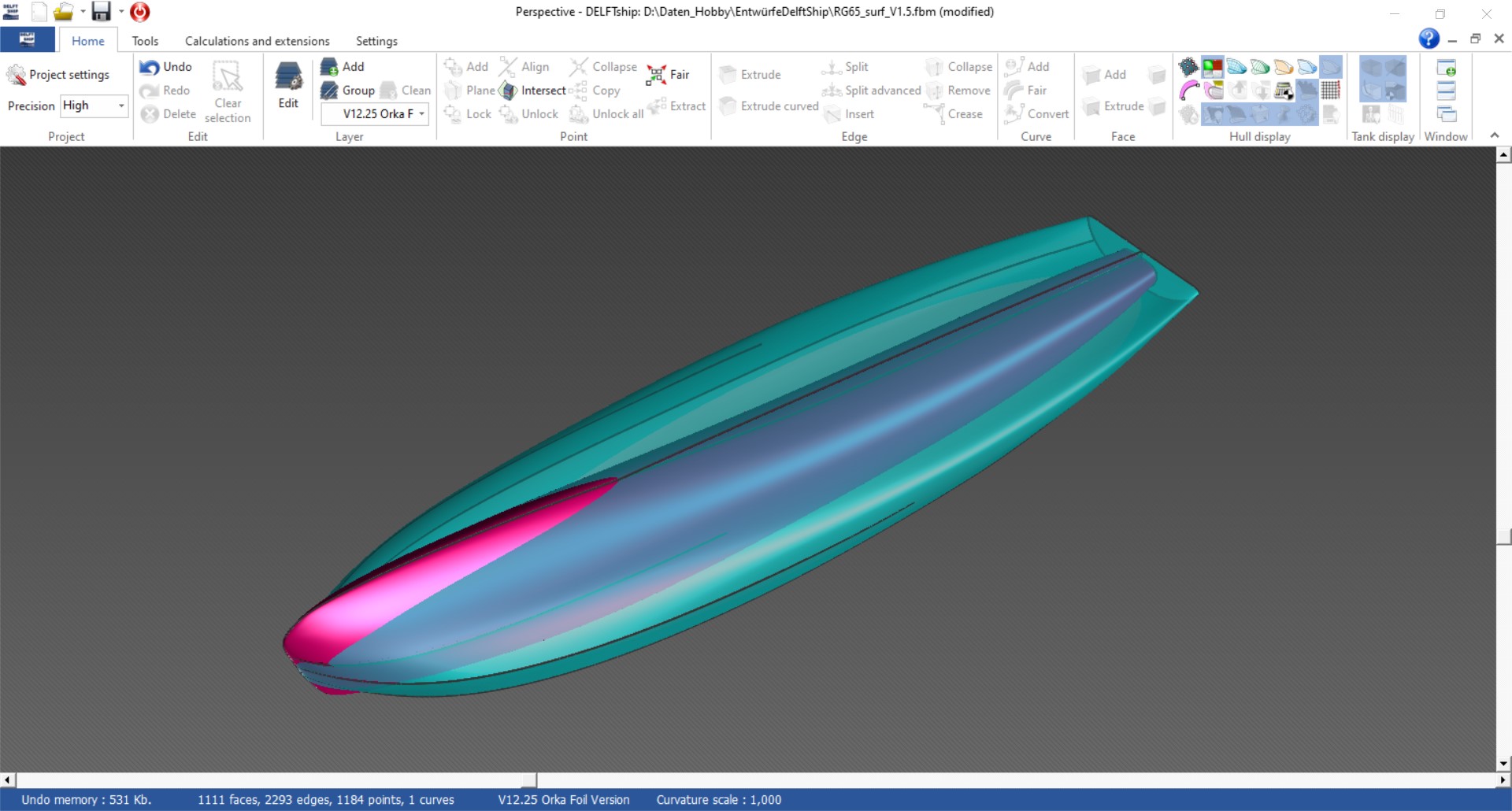Click the Undo button
This screenshot has width=1512, height=811.
click(x=166, y=67)
